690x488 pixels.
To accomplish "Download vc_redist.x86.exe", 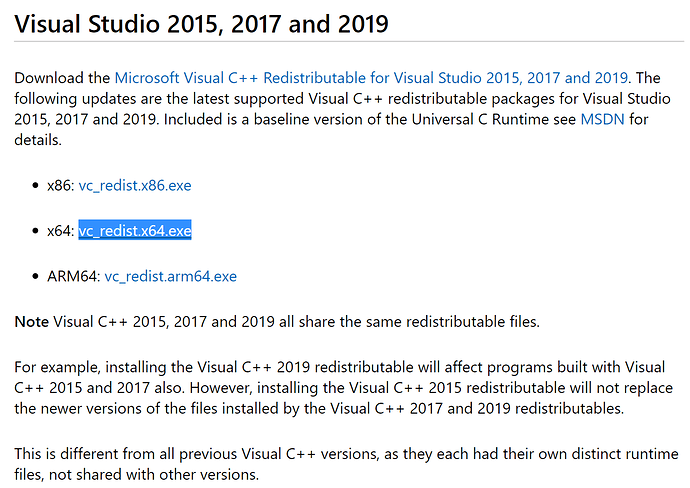I will point(135,187).
